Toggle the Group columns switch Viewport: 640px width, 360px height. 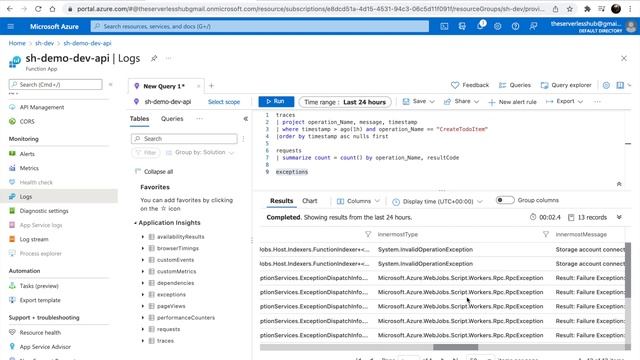[x=504, y=200]
